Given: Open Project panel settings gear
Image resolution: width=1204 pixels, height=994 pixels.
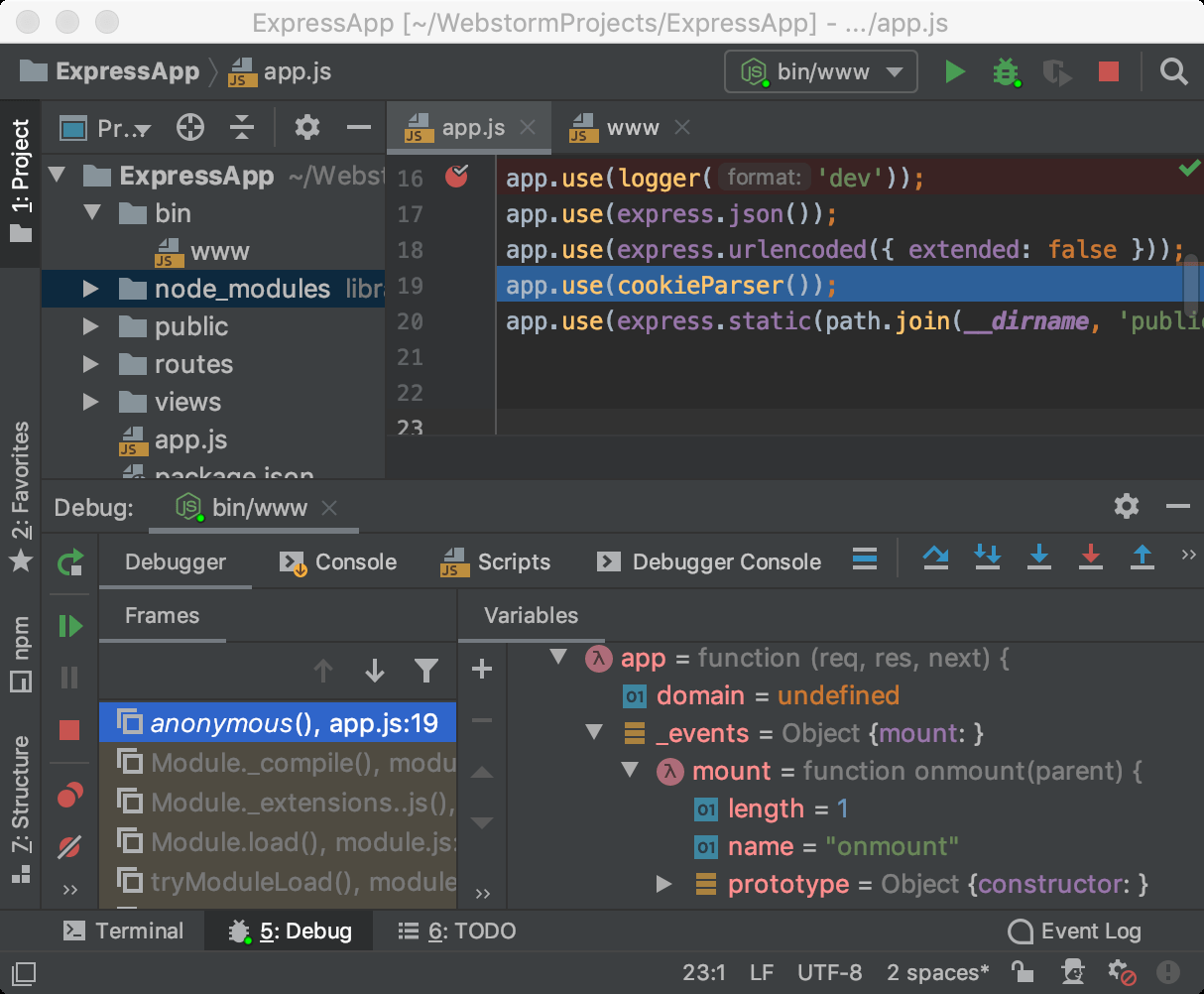Looking at the screenshot, I should tap(307, 127).
